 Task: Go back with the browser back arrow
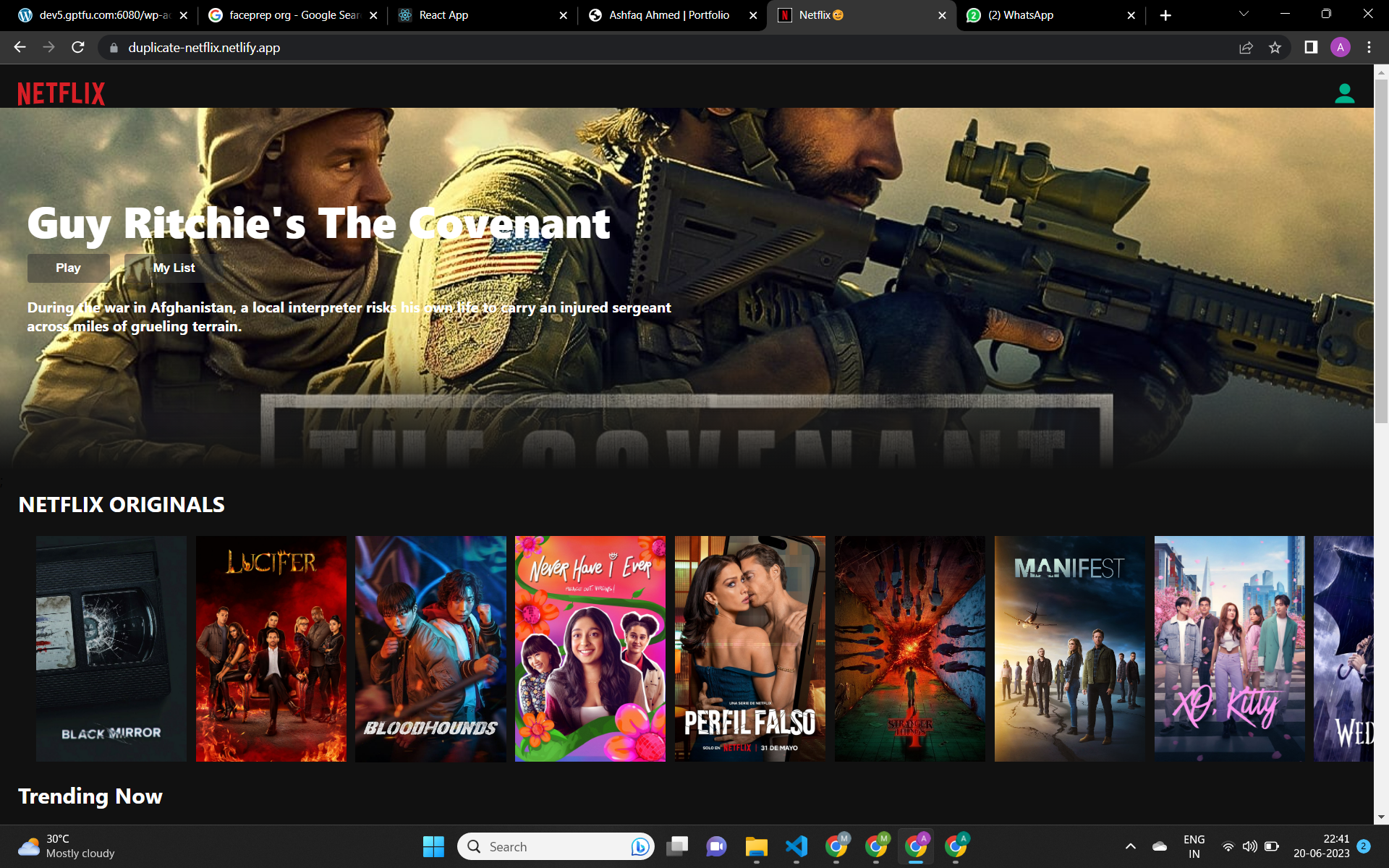[20, 47]
